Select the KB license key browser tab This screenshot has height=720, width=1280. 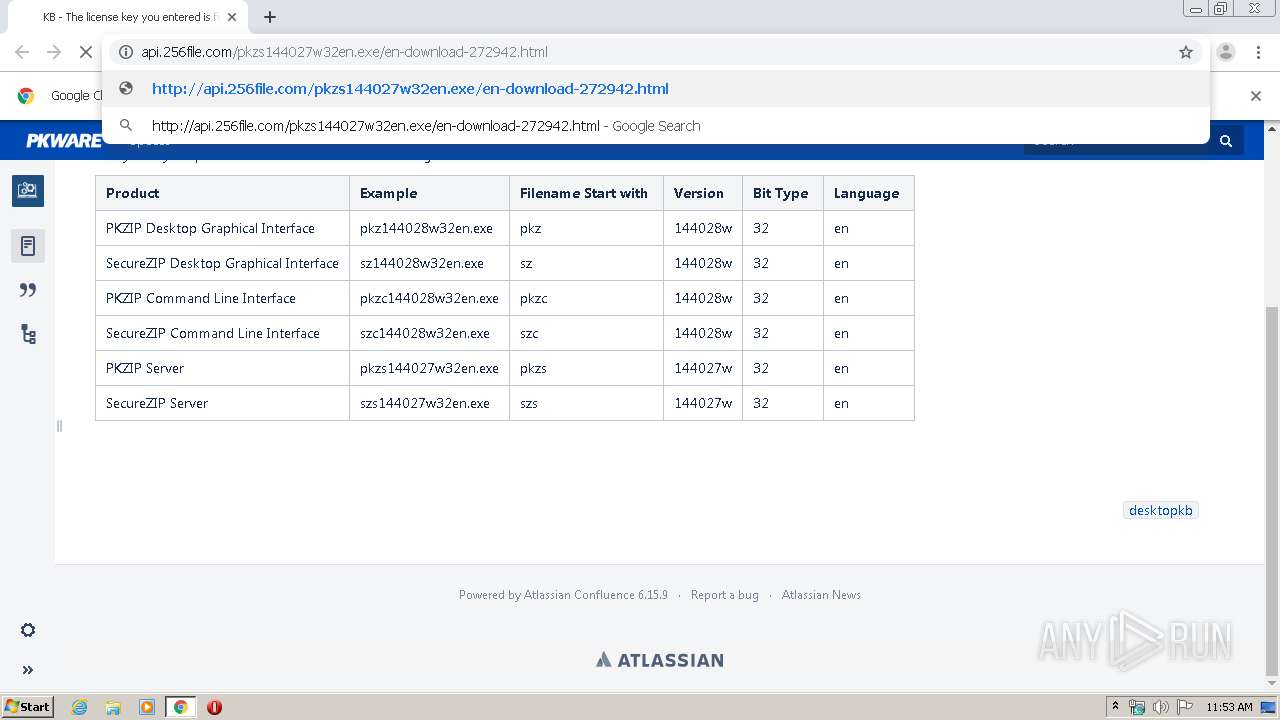pos(126,17)
